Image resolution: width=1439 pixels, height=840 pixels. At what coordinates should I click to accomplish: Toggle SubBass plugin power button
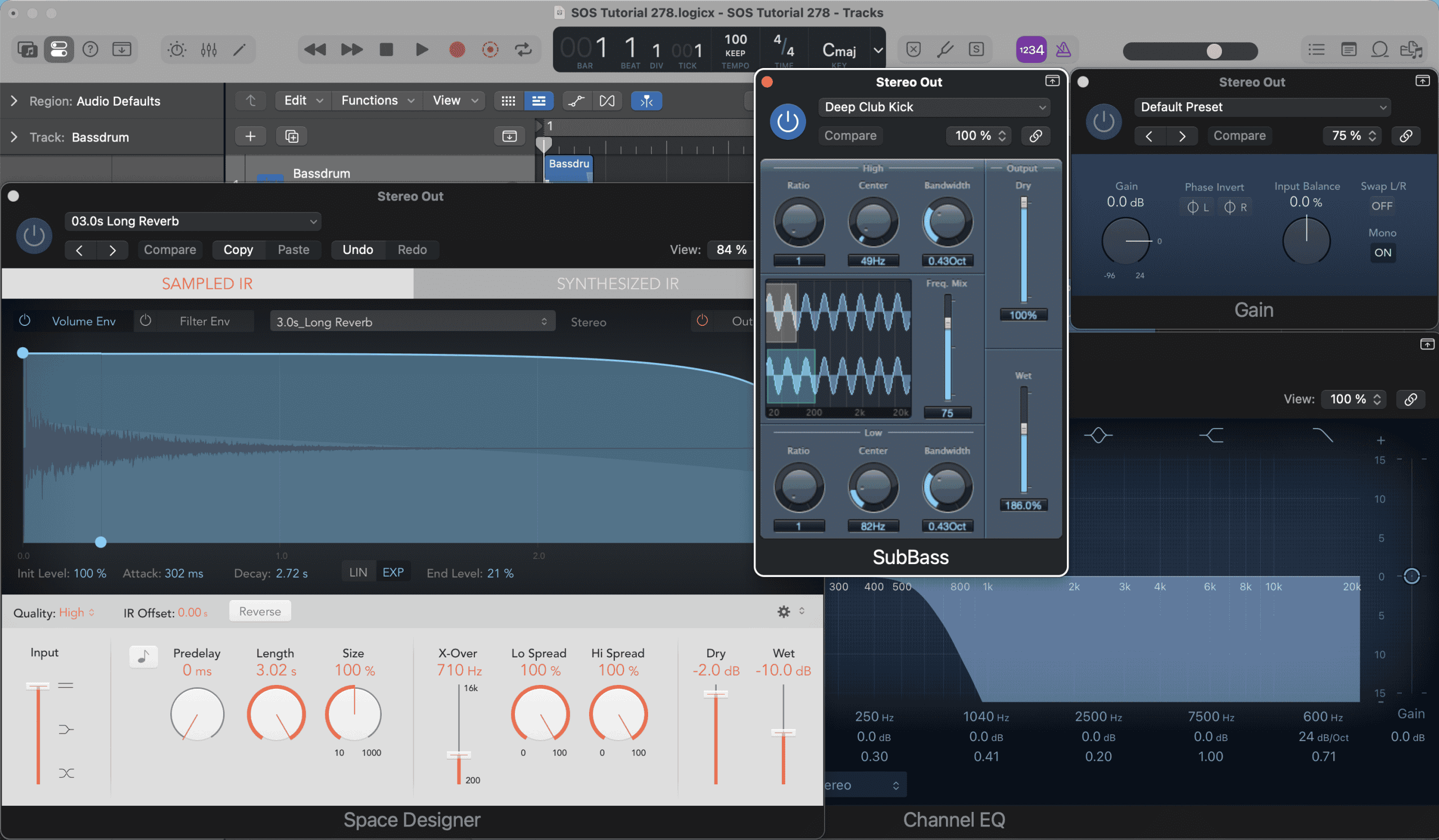[788, 121]
